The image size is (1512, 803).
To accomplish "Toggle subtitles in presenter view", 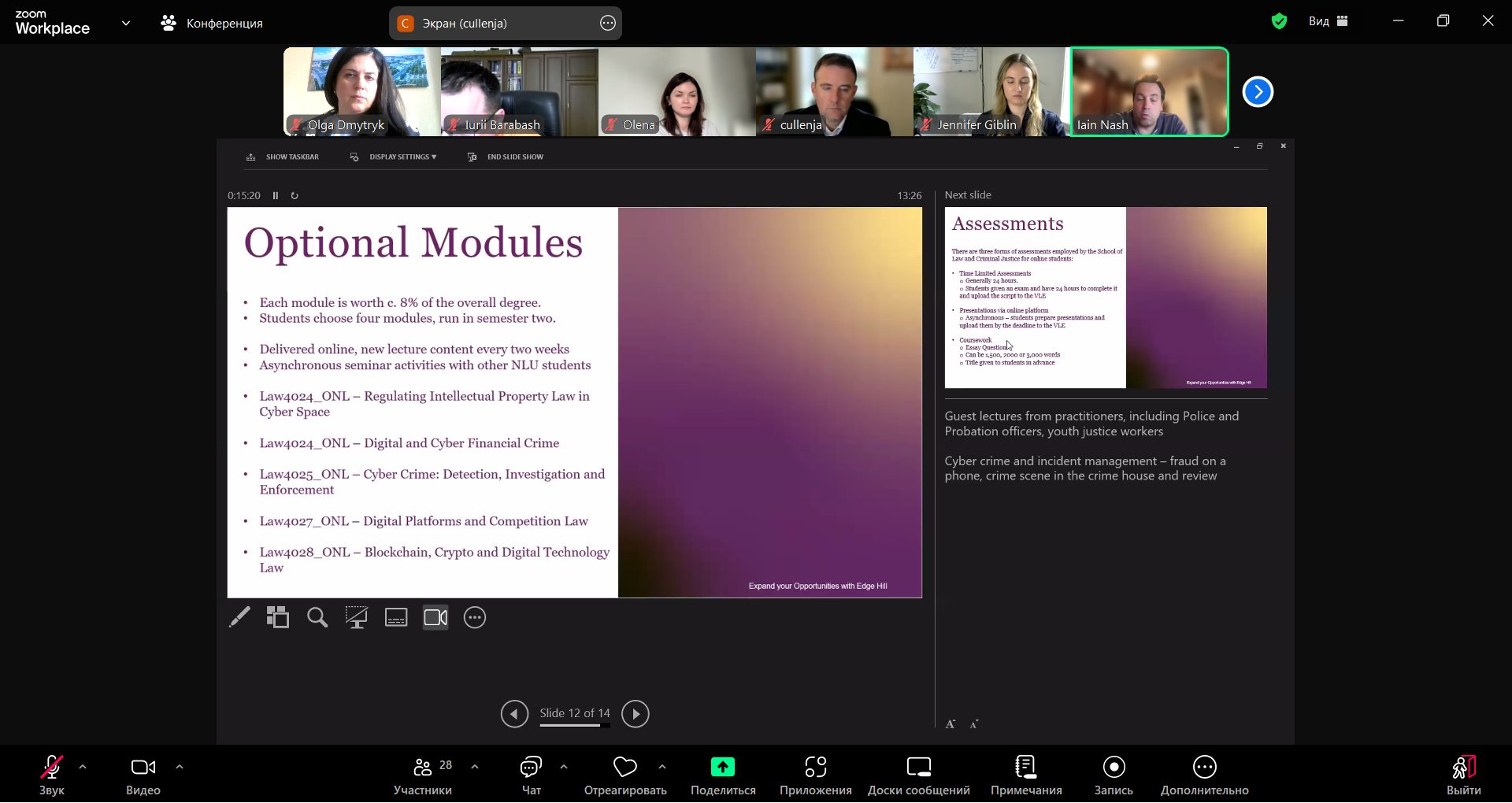I will [x=396, y=618].
